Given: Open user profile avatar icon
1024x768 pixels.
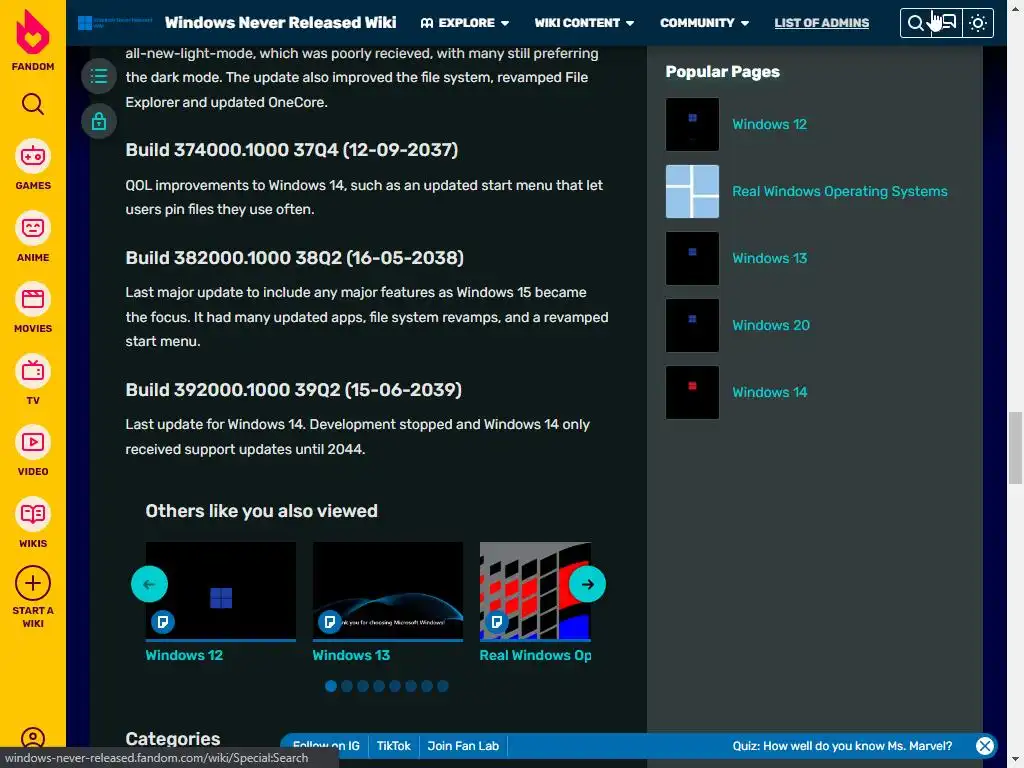Looking at the screenshot, I should click(33, 738).
